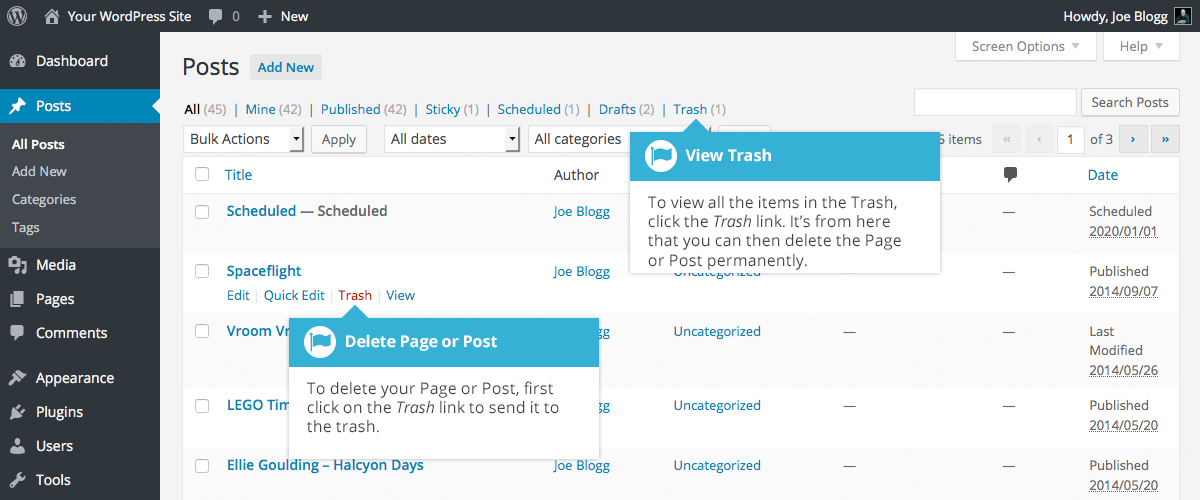Open the home icon for Your WordPress Site
Image resolution: width=1200 pixels, height=500 pixels.
click(x=52, y=16)
